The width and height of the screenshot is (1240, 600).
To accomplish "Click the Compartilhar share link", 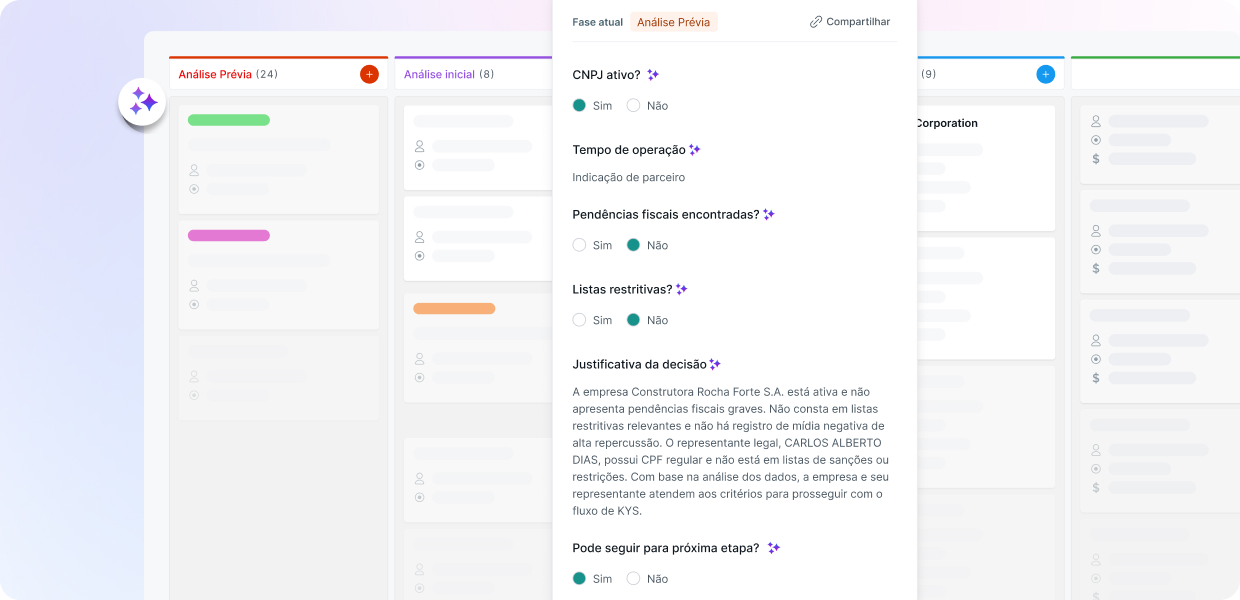I will pyautogui.click(x=850, y=22).
